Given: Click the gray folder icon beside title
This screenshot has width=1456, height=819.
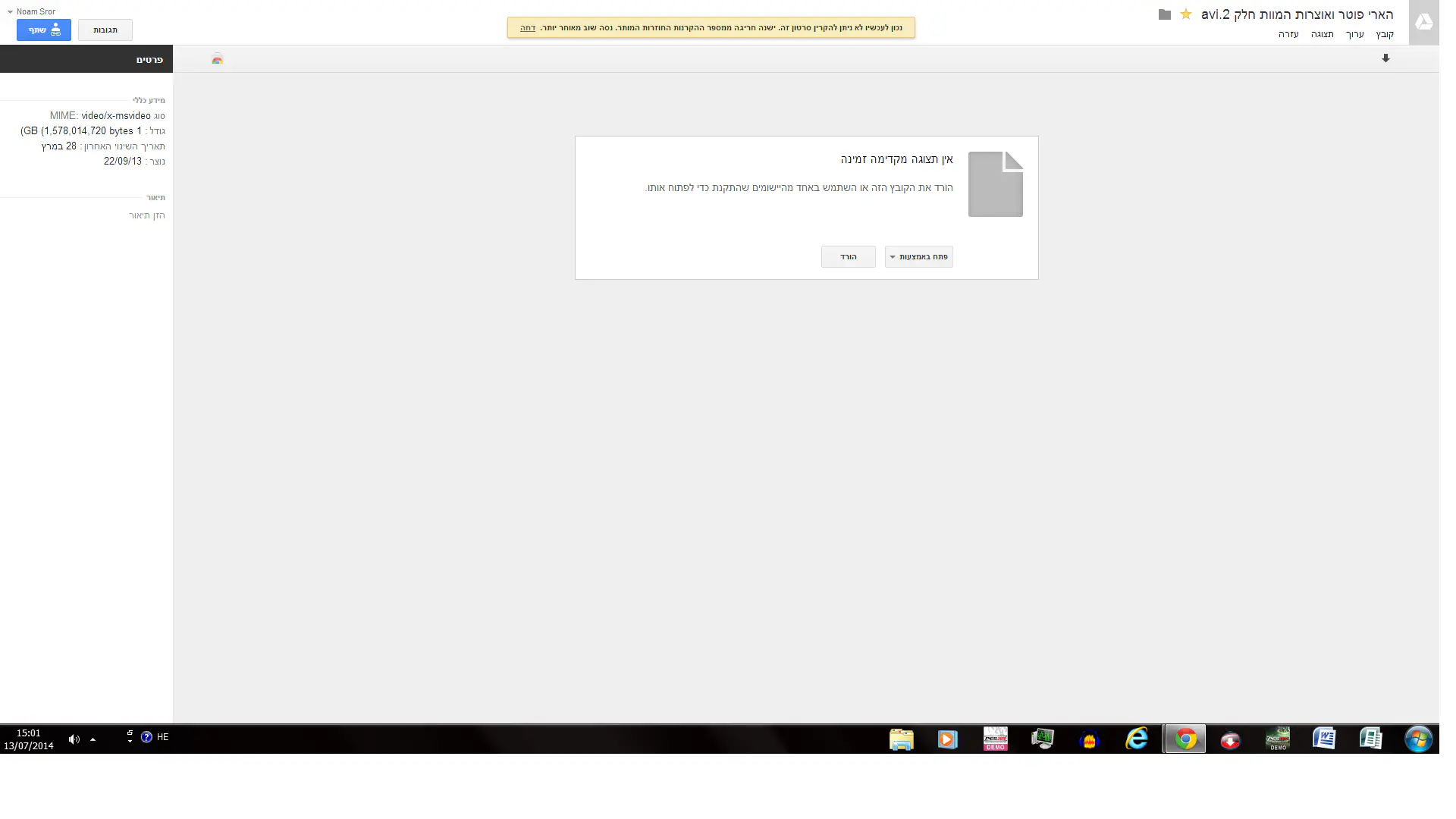Looking at the screenshot, I should [x=1165, y=14].
